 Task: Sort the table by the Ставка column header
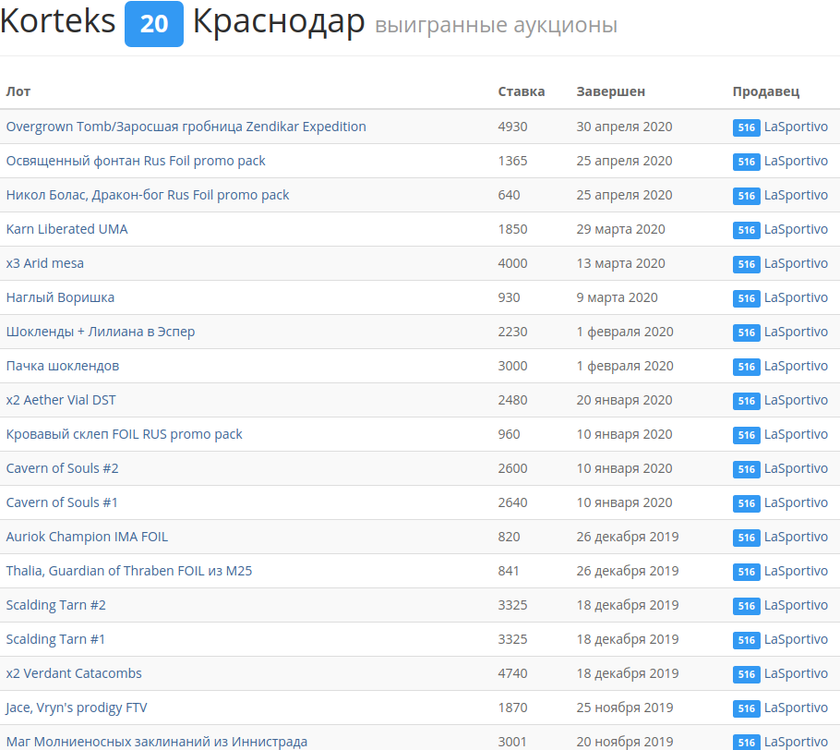[x=520, y=91]
